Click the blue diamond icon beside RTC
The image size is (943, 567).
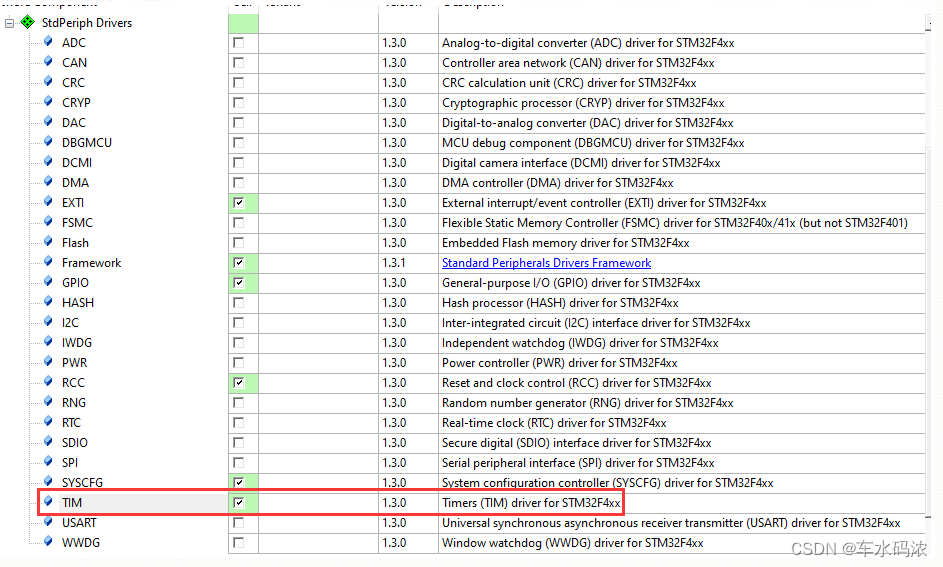click(x=49, y=421)
